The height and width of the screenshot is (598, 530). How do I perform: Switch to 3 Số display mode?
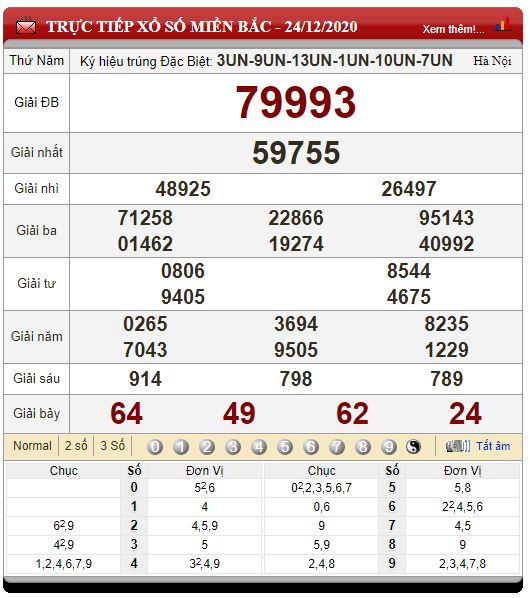(112, 445)
